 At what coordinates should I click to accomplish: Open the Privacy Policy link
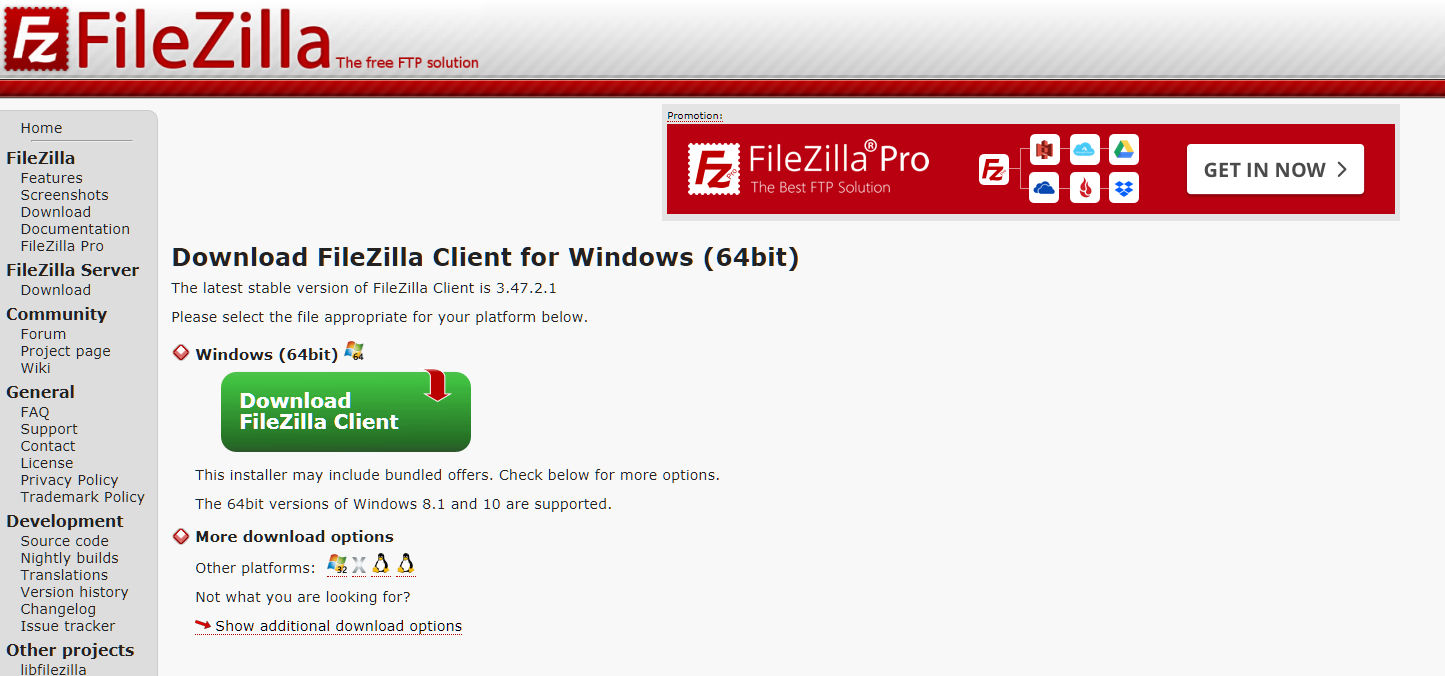69,480
